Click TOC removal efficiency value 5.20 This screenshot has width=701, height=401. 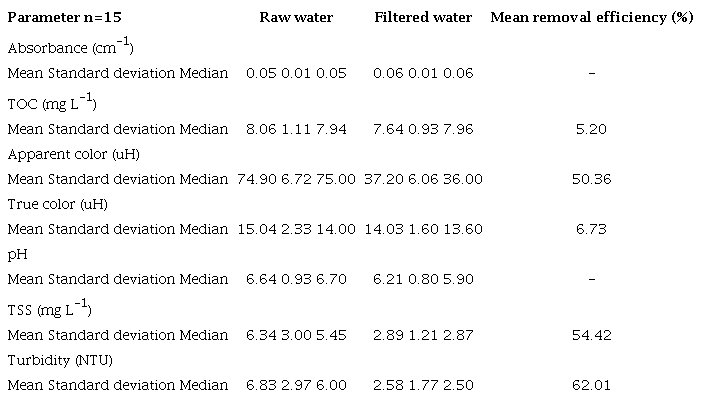point(592,129)
